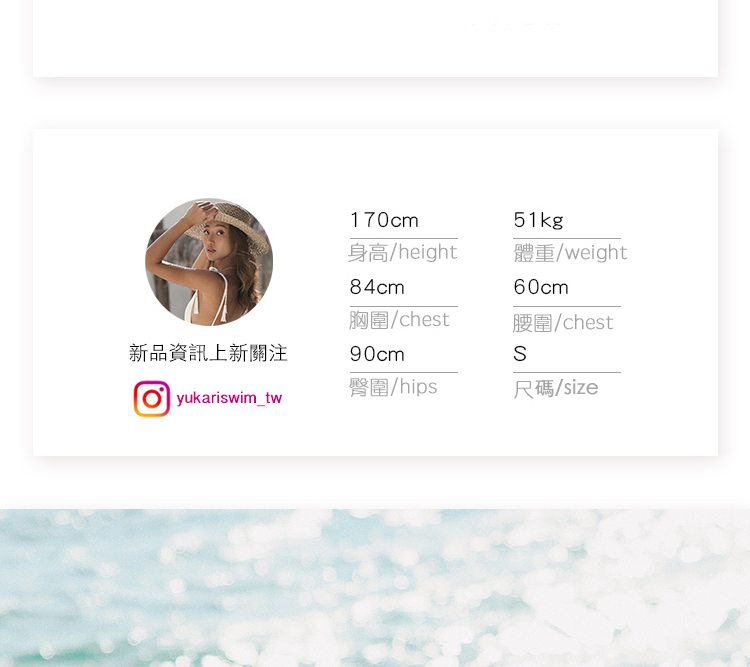Click the 51kg weight value

pos(538,220)
